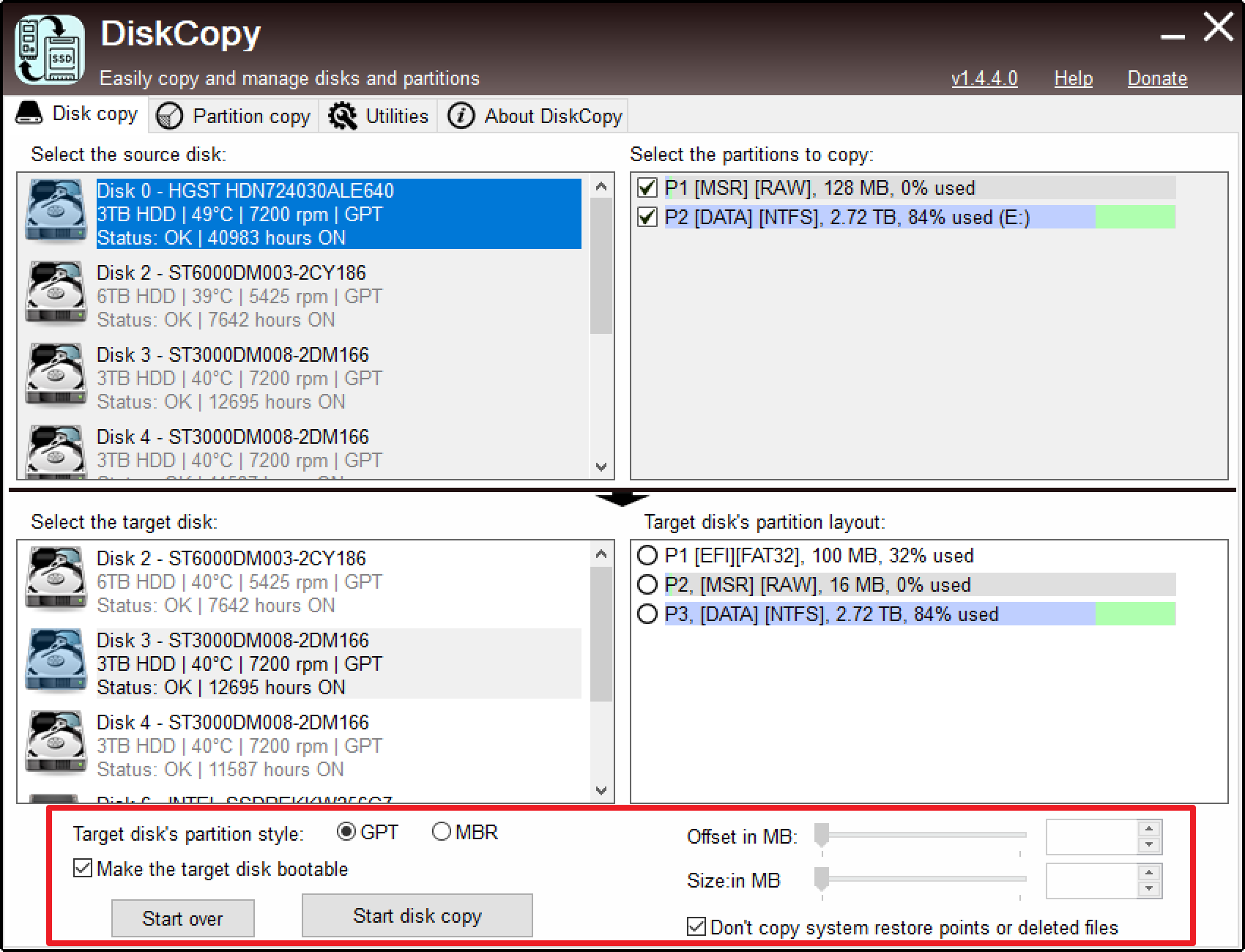Select source Disk 3 - ST3000DM008-2DM166 title
The height and width of the screenshot is (952, 1245).
(233, 354)
